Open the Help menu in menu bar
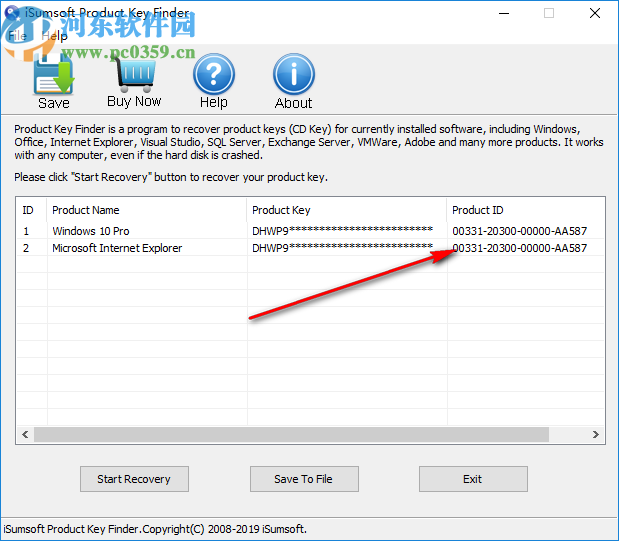Image resolution: width=619 pixels, height=541 pixels. (x=54, y=36)
